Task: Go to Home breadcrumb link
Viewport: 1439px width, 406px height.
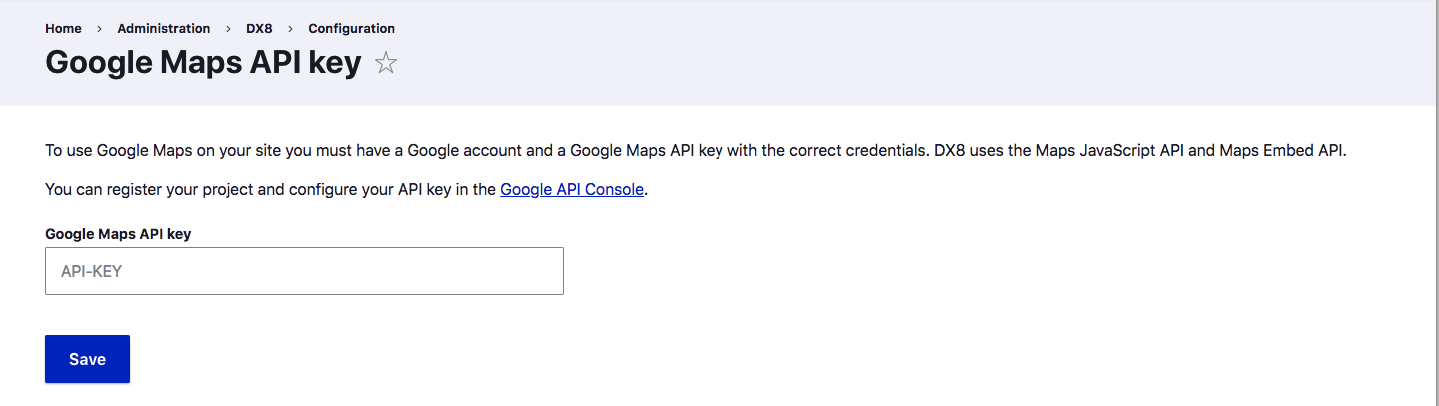Action: pyautogui.click(x=63, y=28)
